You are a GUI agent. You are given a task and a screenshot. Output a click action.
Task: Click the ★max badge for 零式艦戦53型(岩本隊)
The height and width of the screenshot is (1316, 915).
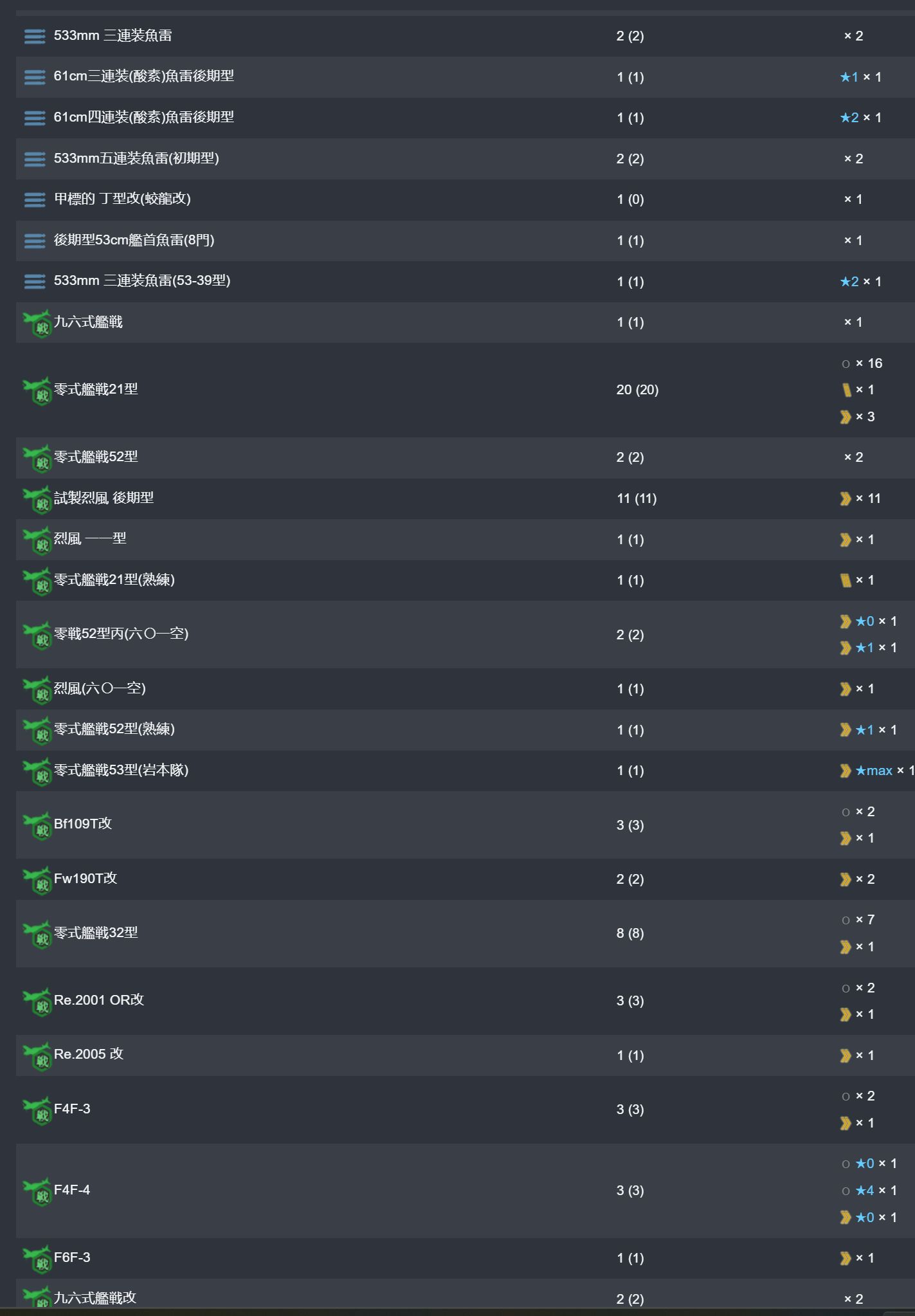point(874,771)
